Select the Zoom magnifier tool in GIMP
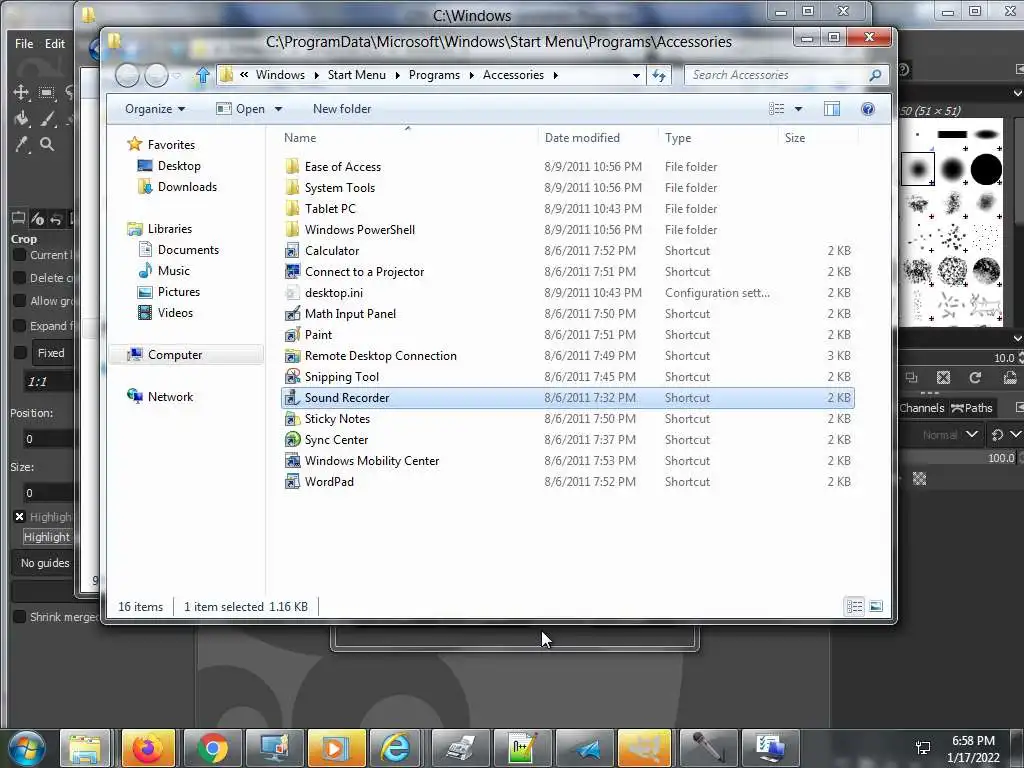This screenshot has height=768, width=1024. 47,144
